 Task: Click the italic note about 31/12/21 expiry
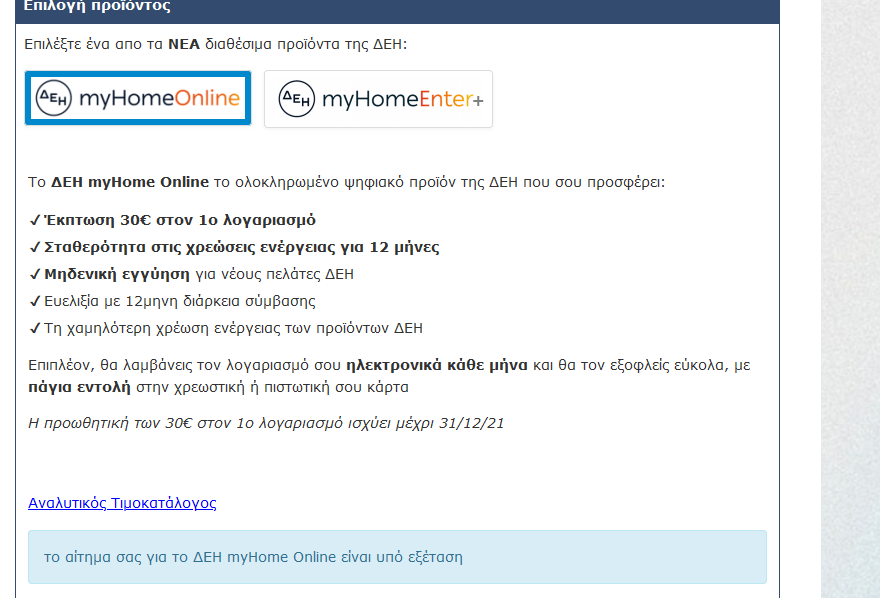pos(266,423)
